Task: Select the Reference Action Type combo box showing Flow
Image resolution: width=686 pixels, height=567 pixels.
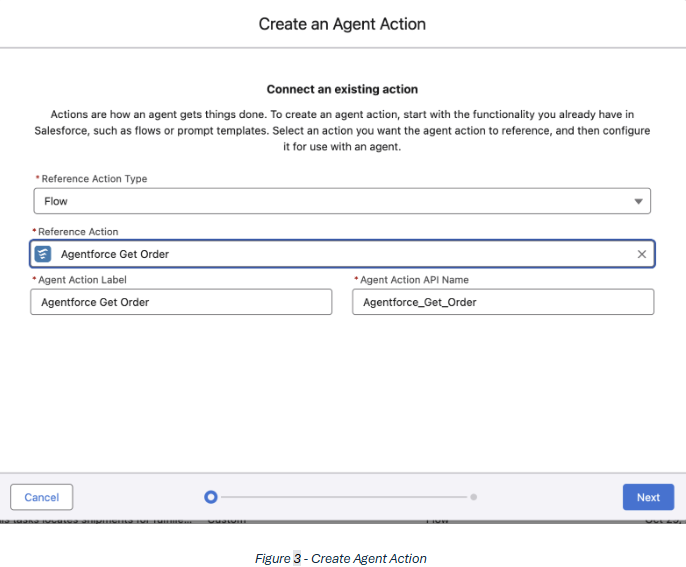Action: click(342, 201)
